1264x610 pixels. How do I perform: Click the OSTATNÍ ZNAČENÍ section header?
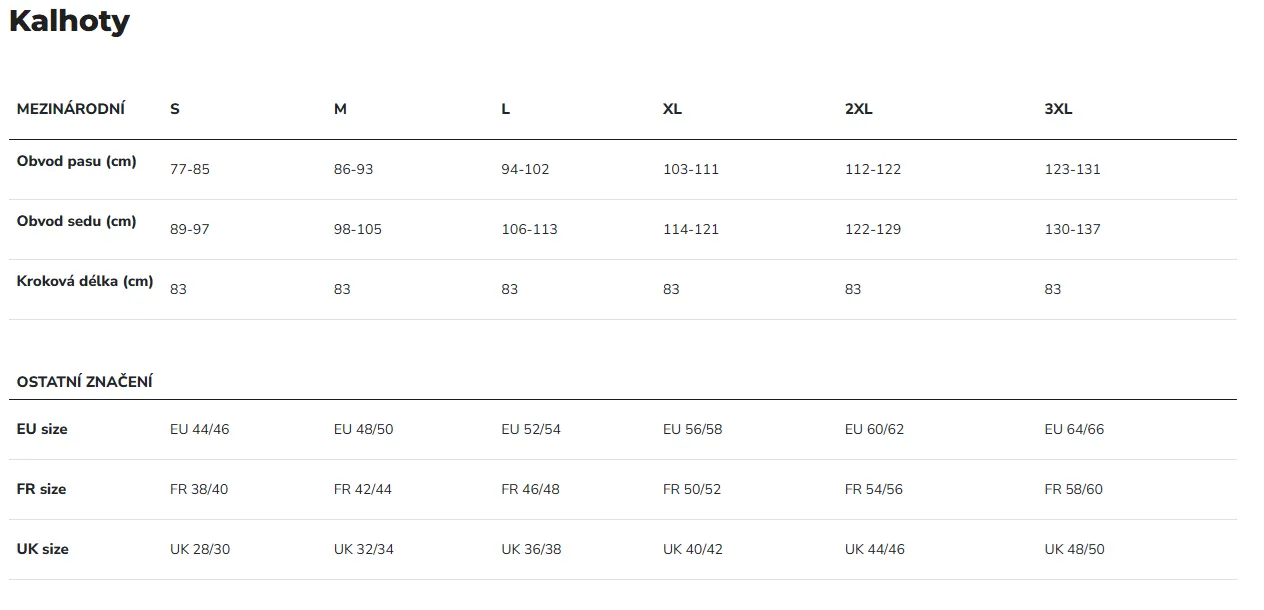(x=85, y=382)
